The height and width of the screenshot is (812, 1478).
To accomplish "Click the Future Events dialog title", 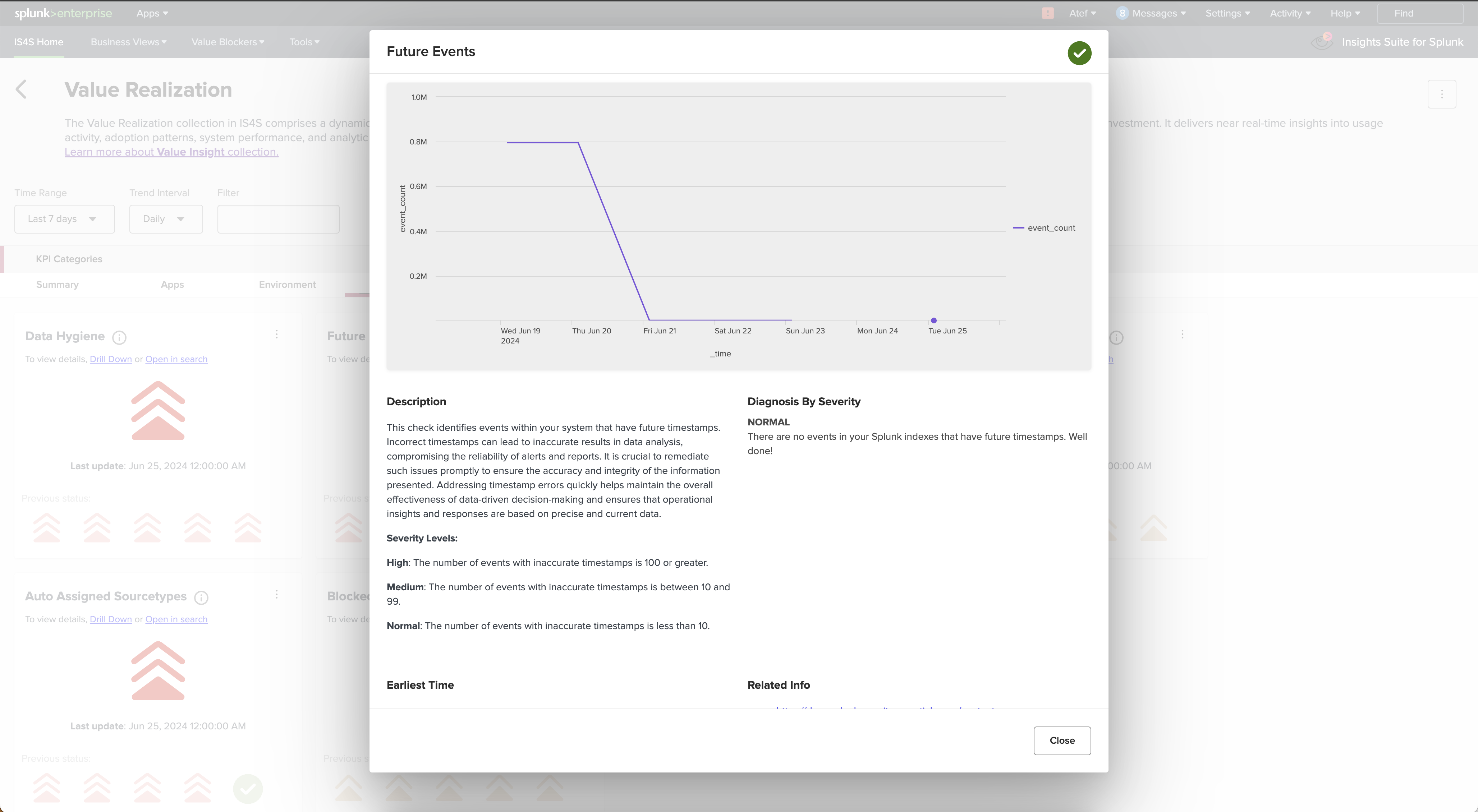I will (x=431, y=52).
